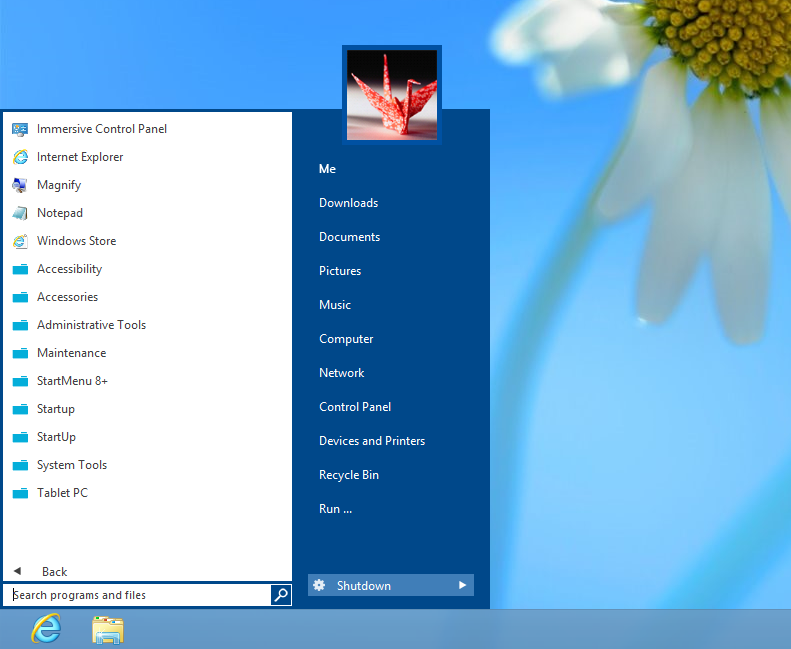Screen dimensions: 791x649
Task: Open the Music entry
Action: pyautogui.click(x=335, y=305)
